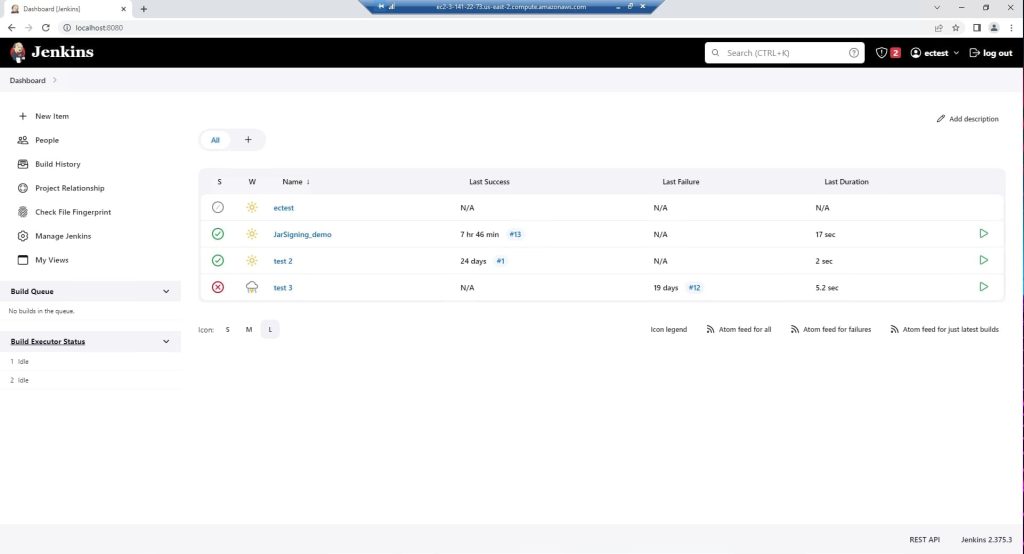Viewport: 1024px width, 554px height.
Task: Click the failed status icon for test 3
Action: (x=218, y=287)
